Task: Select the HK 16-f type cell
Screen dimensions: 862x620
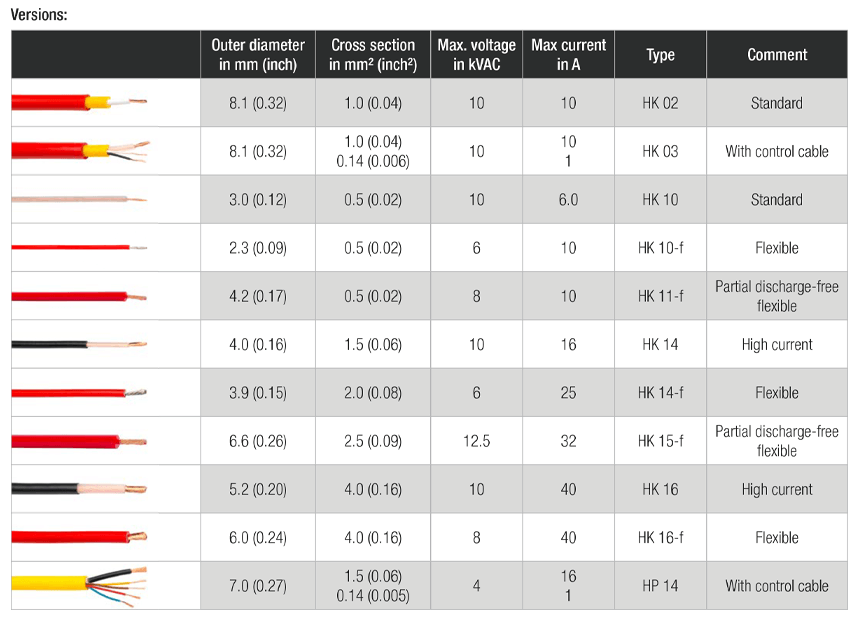Action: click(660, 538)
